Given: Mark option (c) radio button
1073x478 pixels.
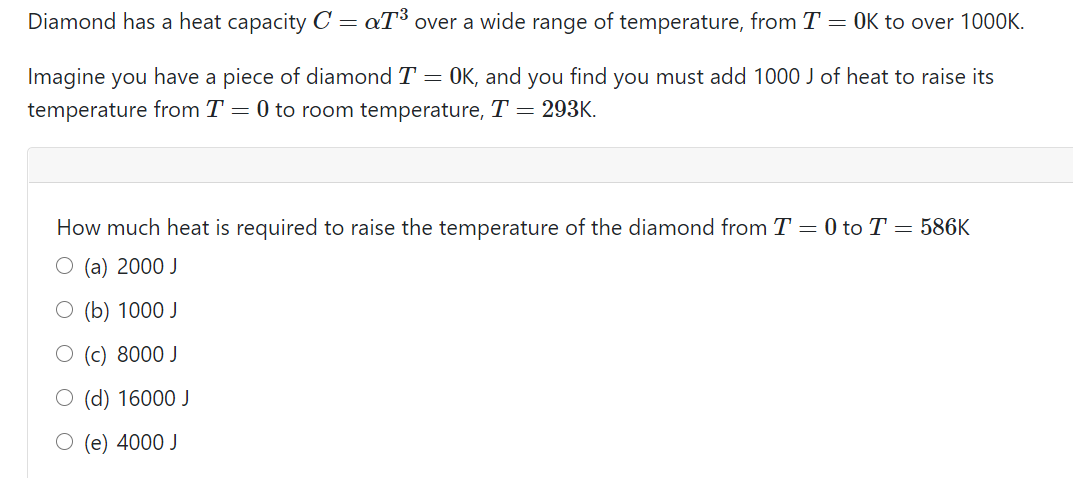Looking at the screenshot, I should point(64,354).
